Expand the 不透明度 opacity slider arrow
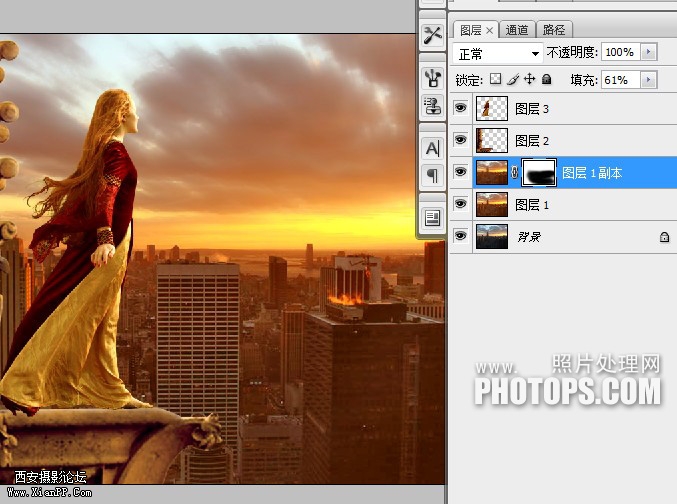 click(x=649, y=52)
